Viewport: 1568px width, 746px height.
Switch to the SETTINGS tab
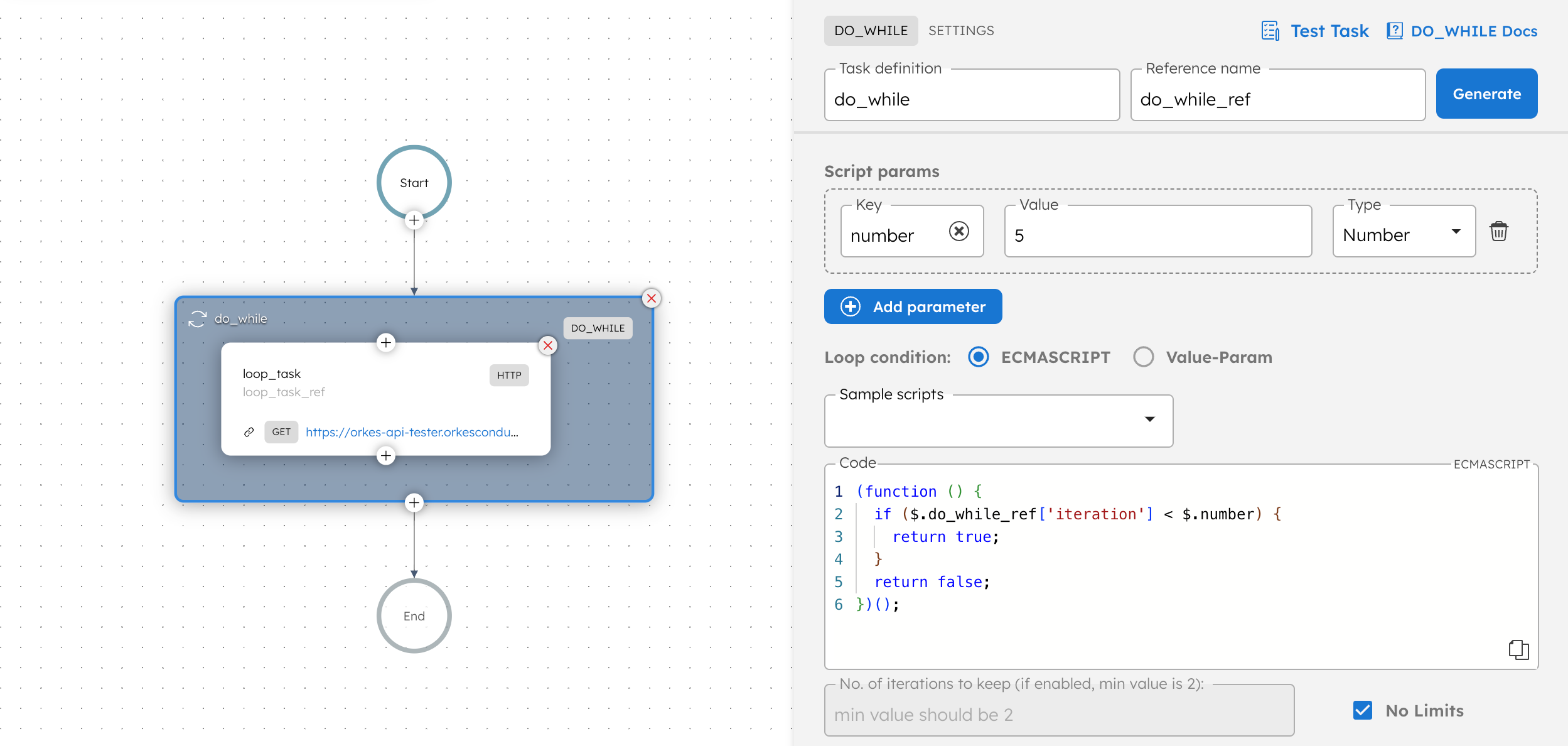961,31
